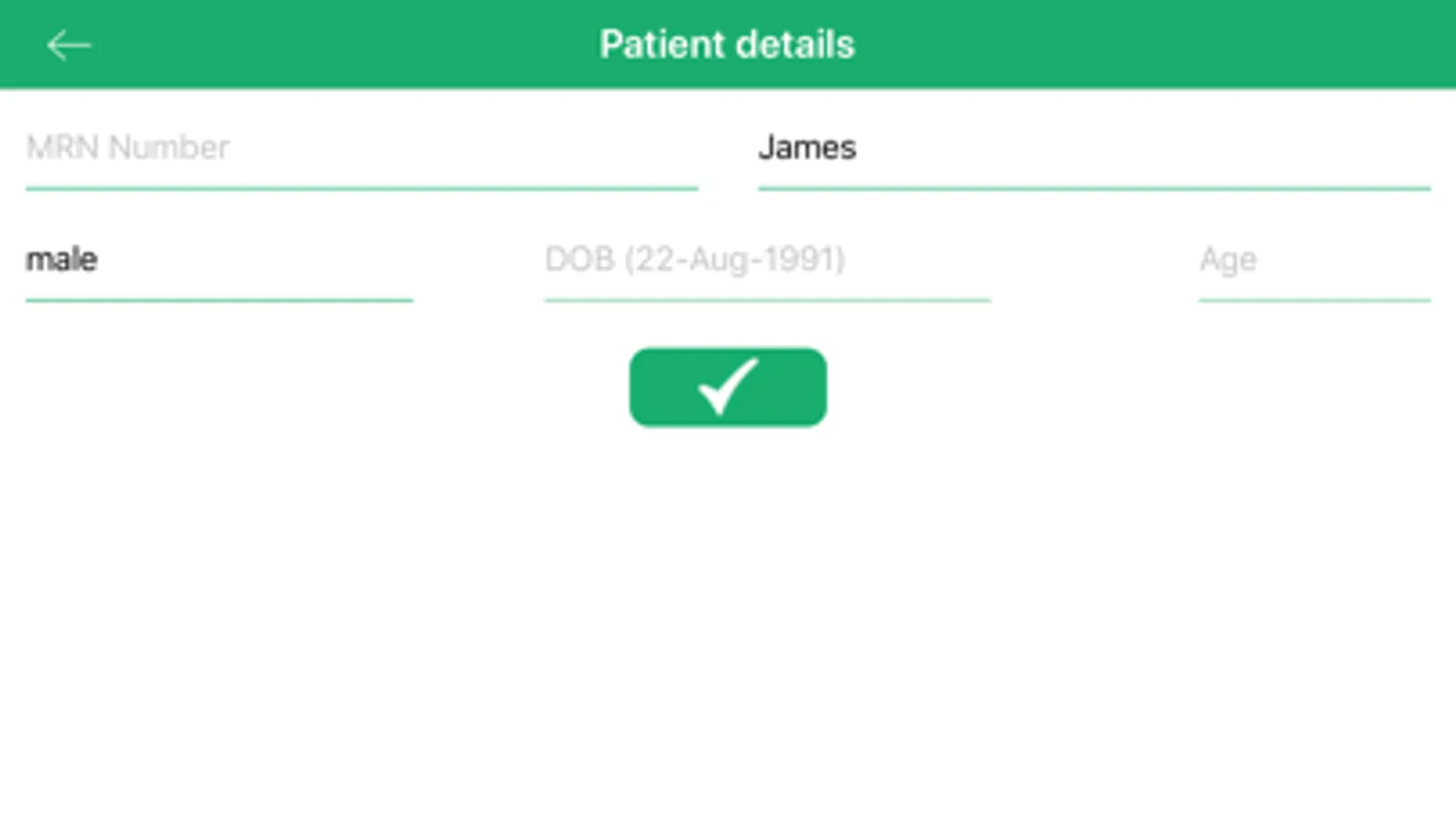
Task: Tap the word male in gender field
Action: click(x=61, y=260)
